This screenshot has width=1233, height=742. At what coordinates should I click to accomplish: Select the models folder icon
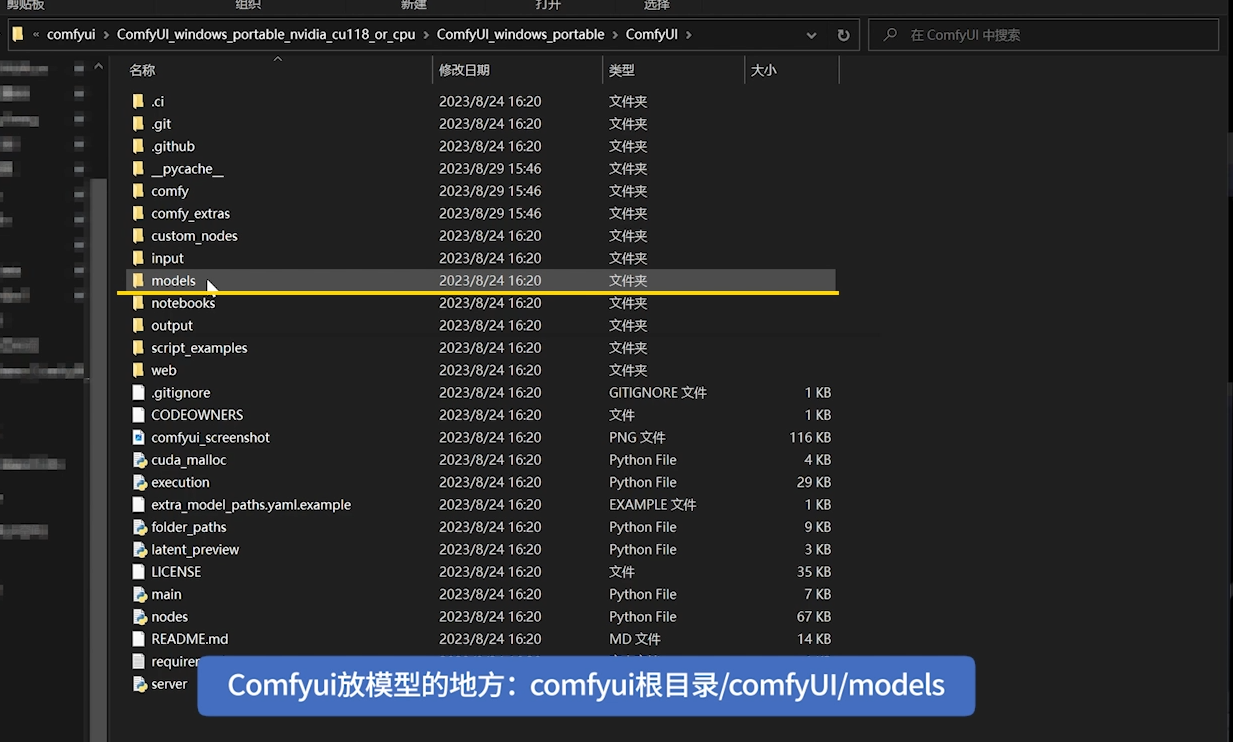138,281
